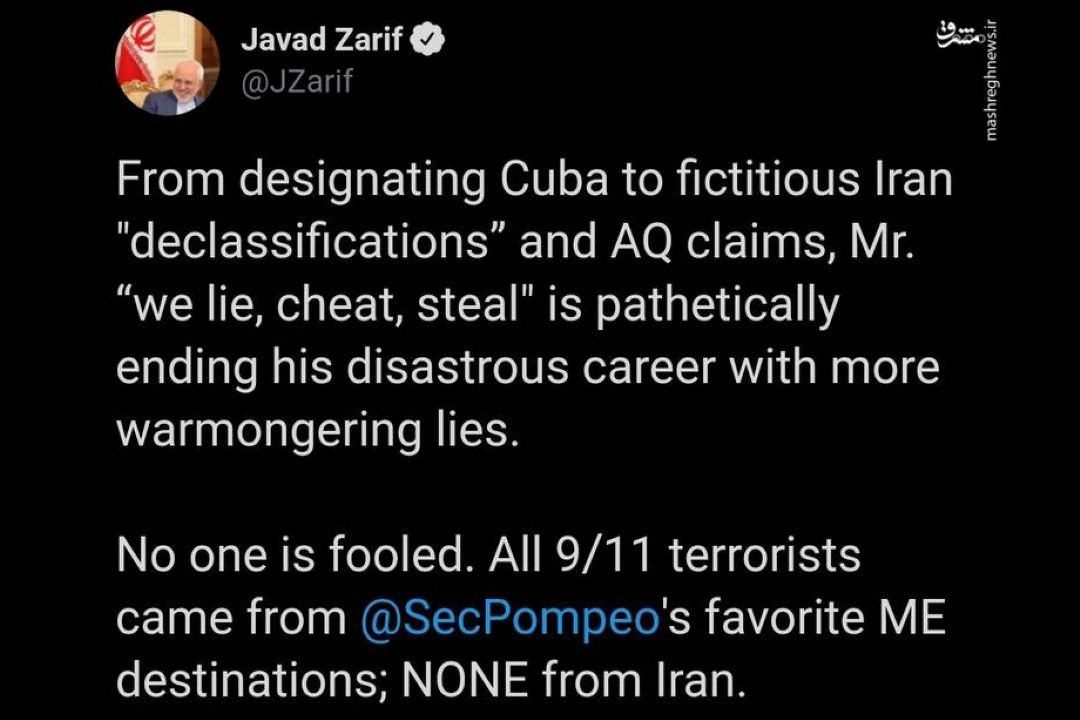Click the phrase "we lie, cheat, steal"

coord(324,305)
